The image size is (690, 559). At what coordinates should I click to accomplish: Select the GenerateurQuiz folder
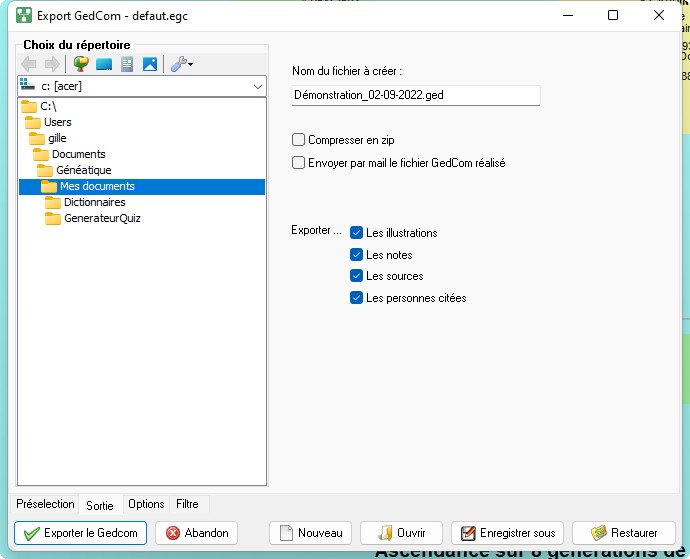93,218
